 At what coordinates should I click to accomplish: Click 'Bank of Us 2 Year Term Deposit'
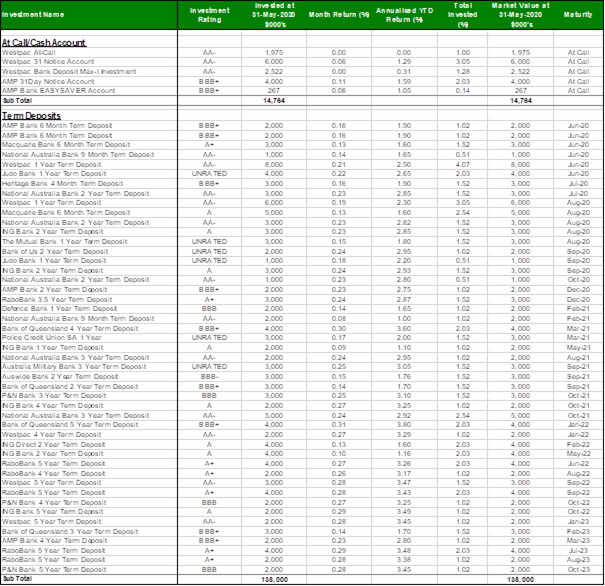pyautogui.click(x=55, y=252)
